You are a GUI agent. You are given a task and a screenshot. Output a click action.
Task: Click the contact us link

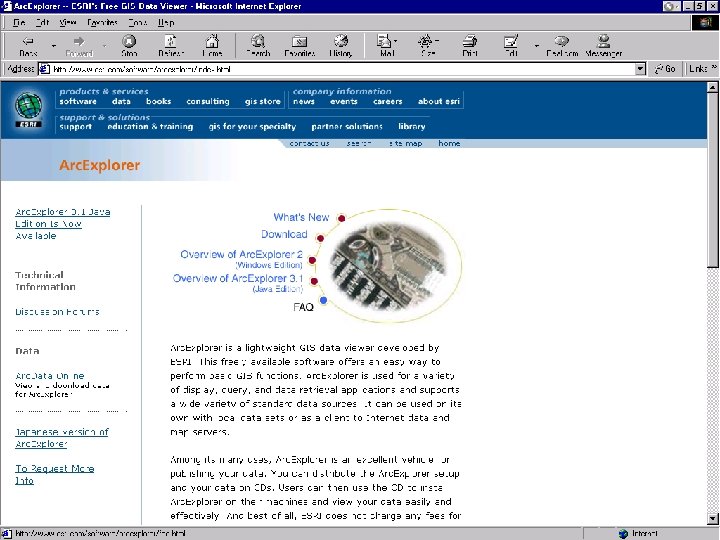309,143
